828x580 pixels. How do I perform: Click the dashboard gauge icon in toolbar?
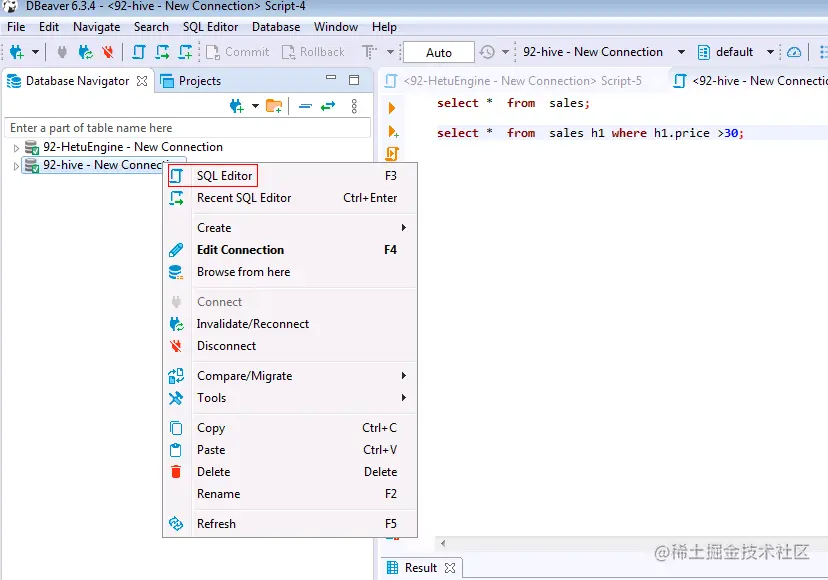click(x=794, y=52)
